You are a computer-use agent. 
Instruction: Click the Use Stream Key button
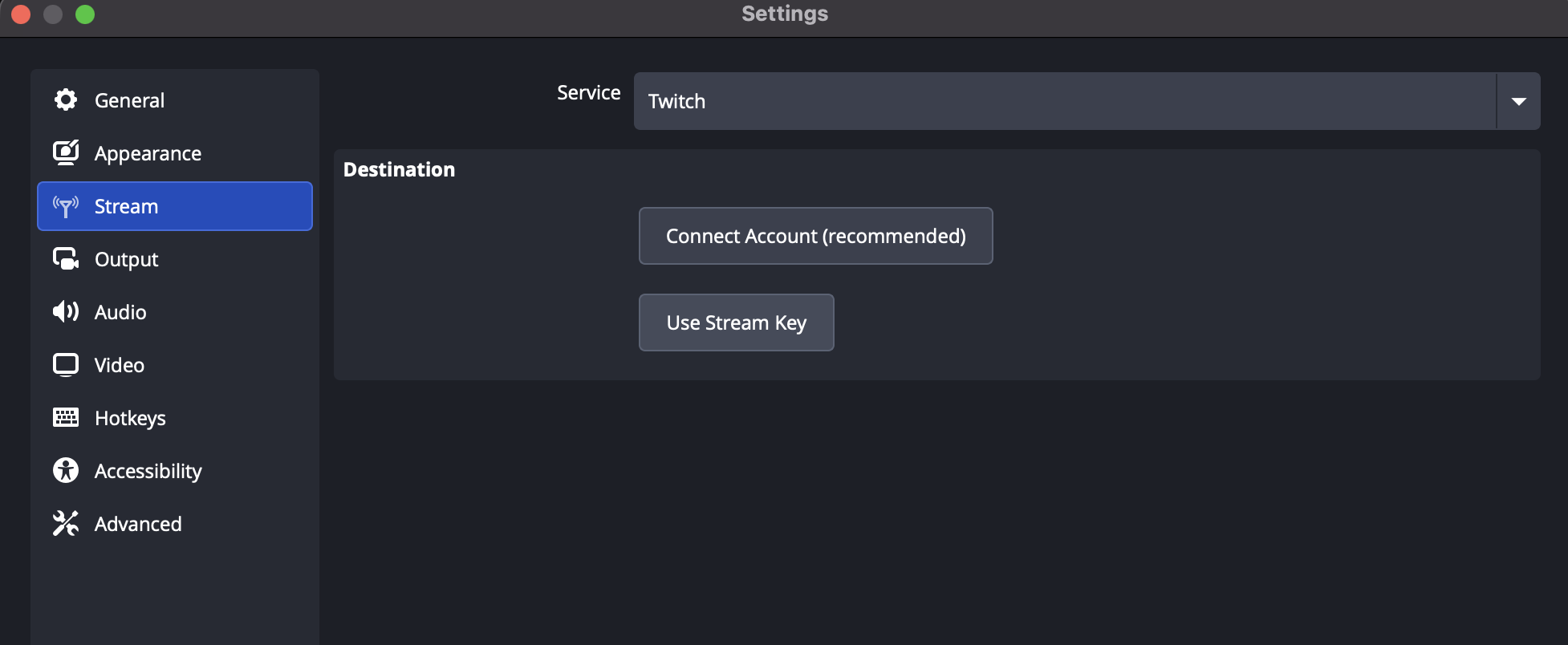[x=736, y=322]
